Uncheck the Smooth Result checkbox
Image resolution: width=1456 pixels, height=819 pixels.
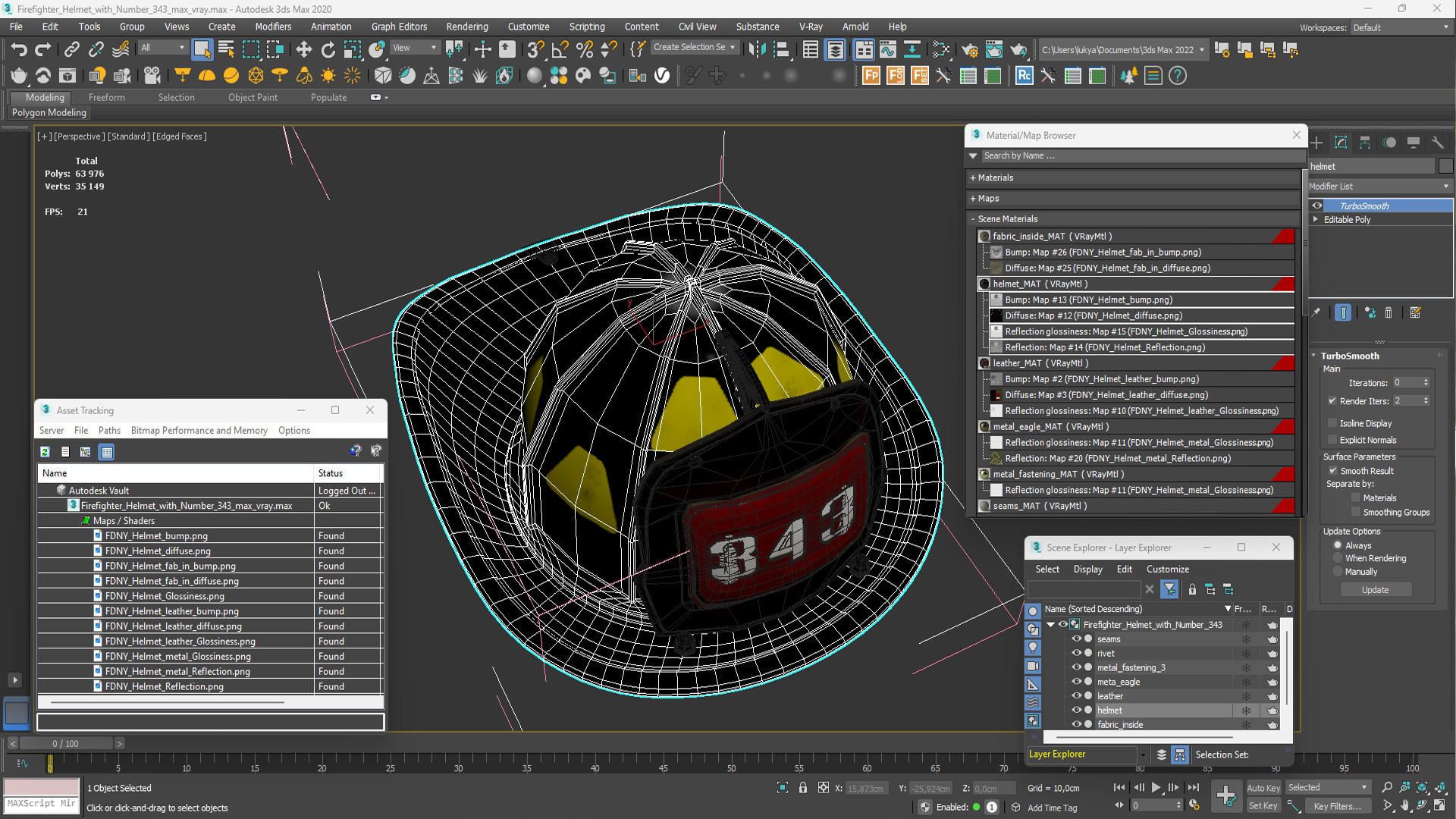tap(1332, 471)
